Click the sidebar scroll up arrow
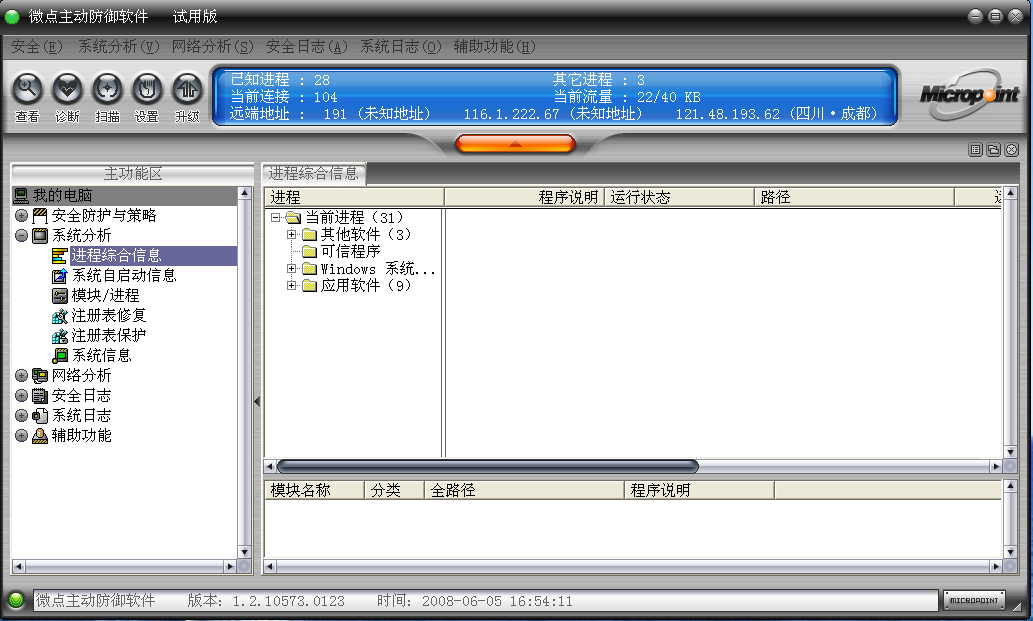The image size is (1033, 621). (x=244, y=193)
